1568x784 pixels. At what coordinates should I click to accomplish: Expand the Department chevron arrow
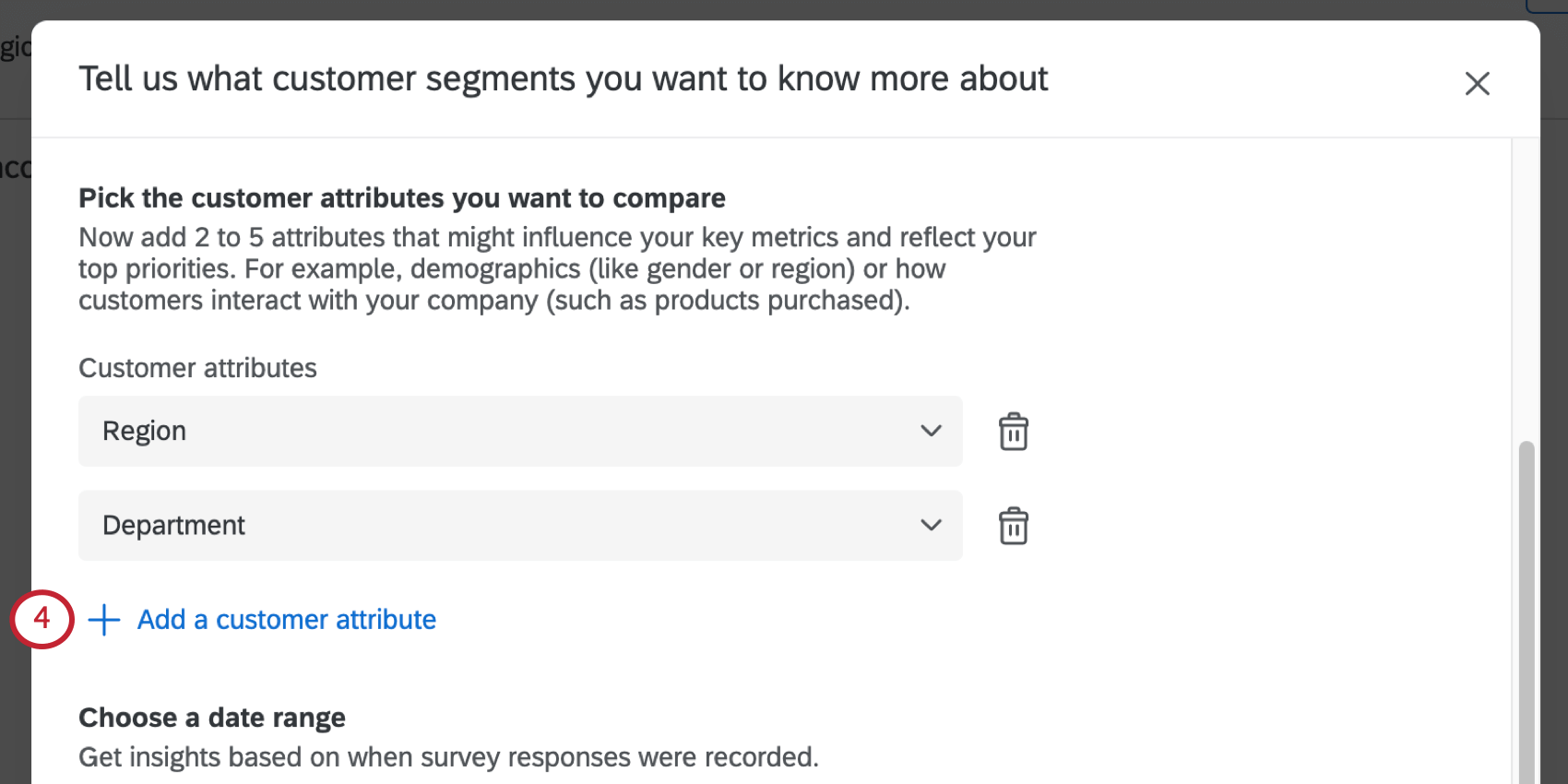[931, 525]
